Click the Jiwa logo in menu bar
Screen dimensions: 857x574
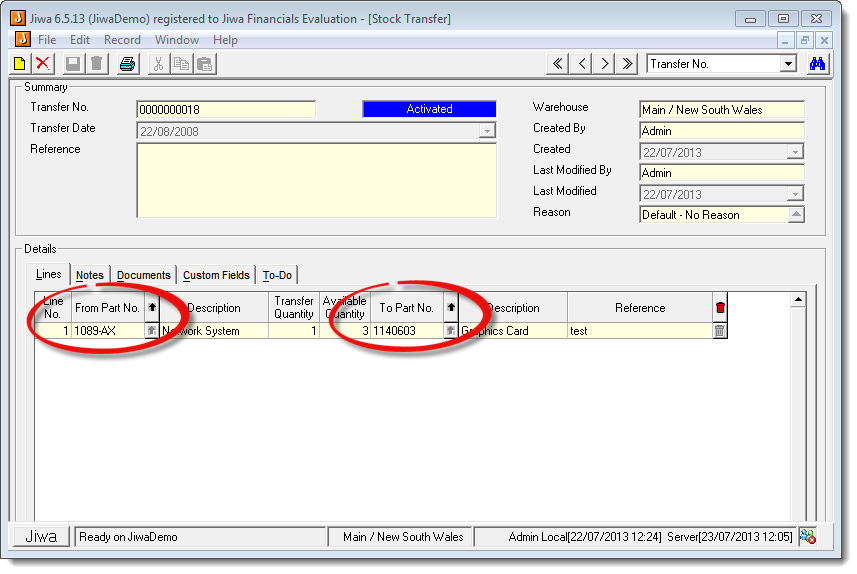(x=23, y=39)
